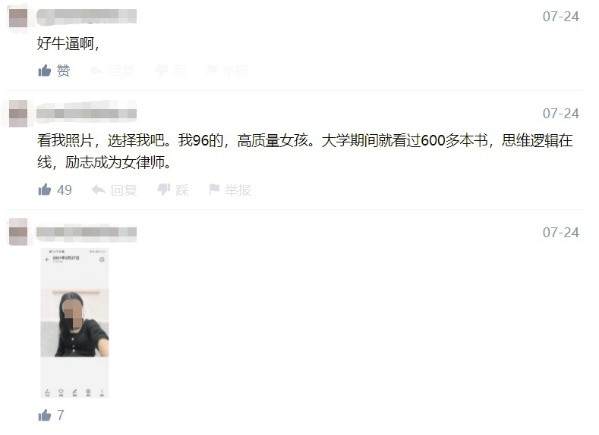The height and width of the screenshot is (435, 599).
Task: Click the 踩 label under the second comment
Action: point(182,190)
